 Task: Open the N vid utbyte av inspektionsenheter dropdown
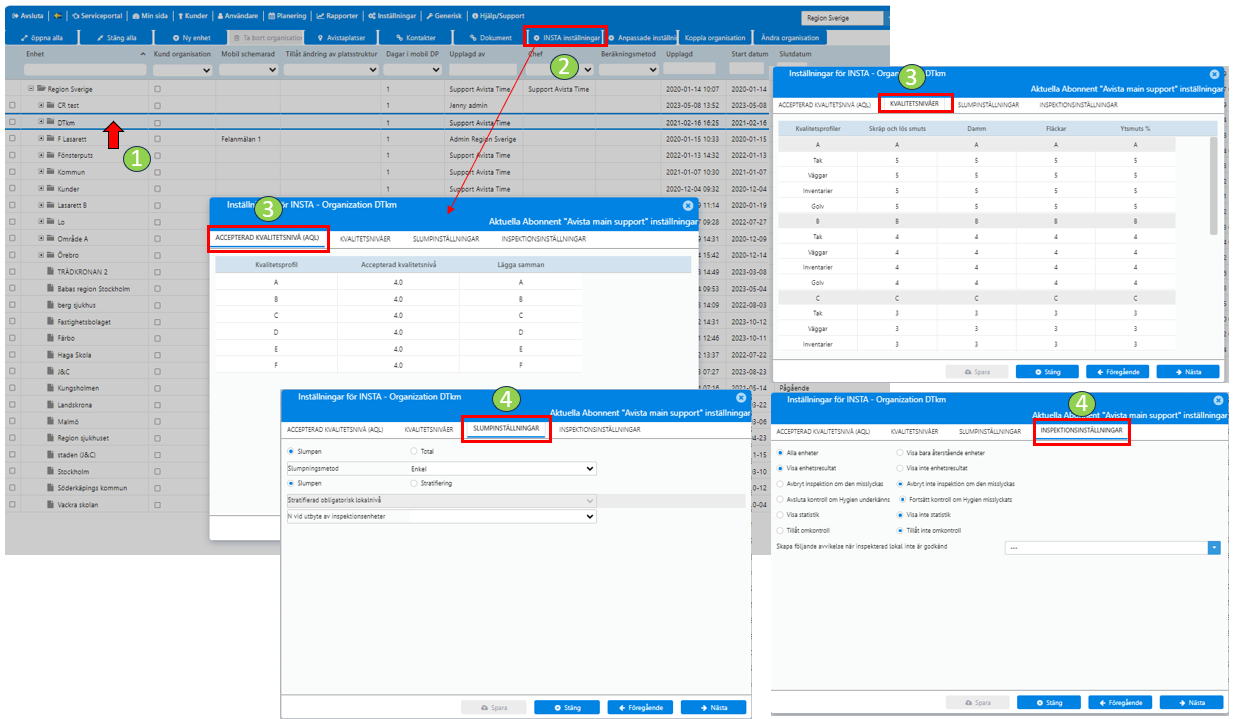[x=505, y=516]
